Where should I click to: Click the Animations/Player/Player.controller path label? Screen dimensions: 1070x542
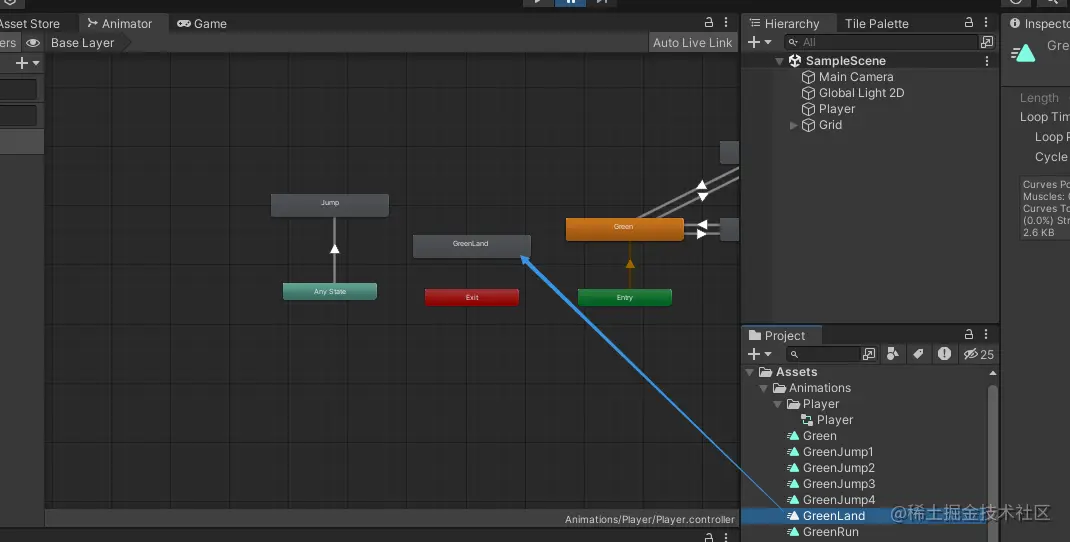coord(650,519)
